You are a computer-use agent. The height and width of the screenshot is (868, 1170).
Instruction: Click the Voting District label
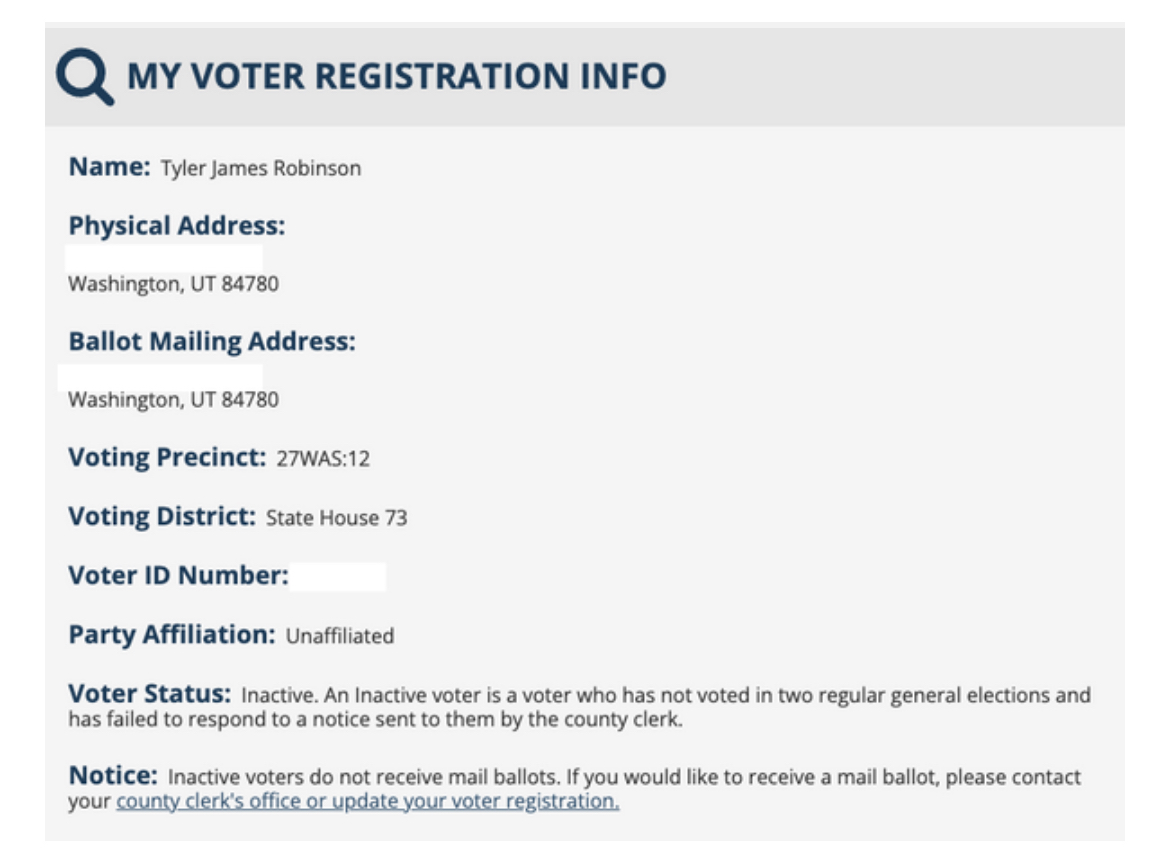tap(162, 518)
